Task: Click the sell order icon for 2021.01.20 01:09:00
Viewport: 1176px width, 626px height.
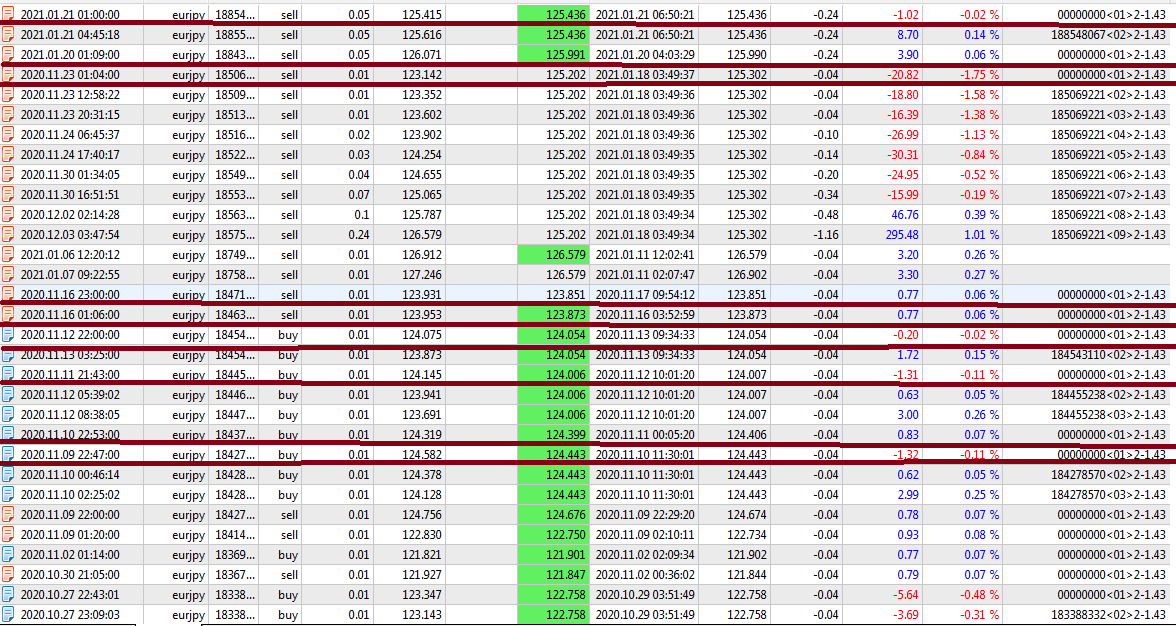Action: (x=8, y=55)
